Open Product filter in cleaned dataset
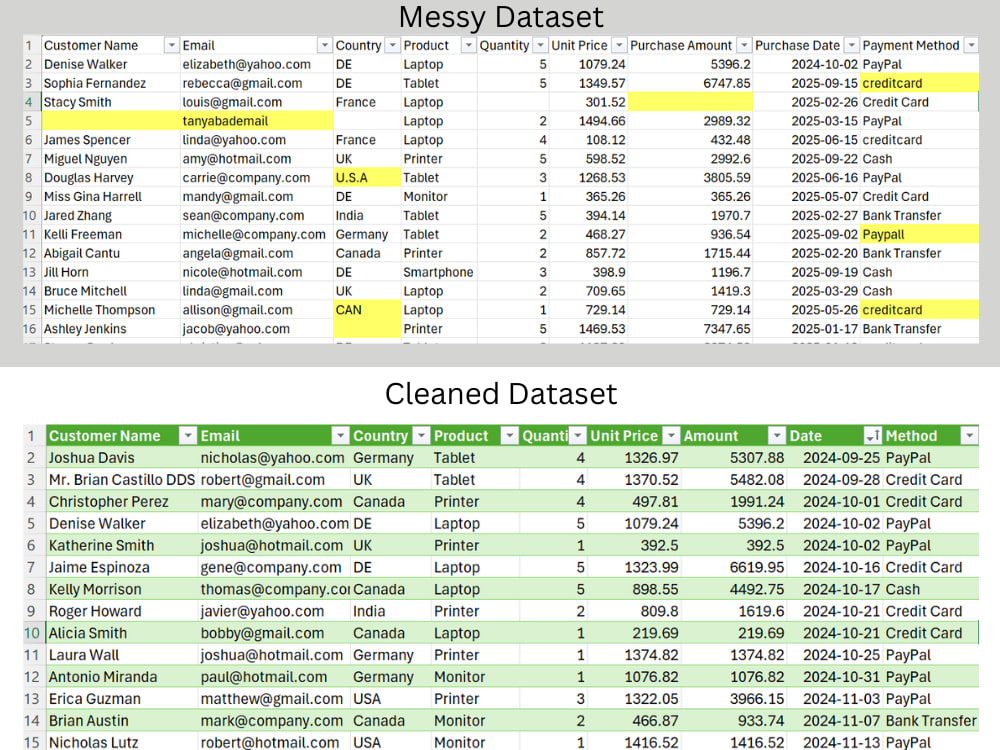 click(x=509, y=436)
